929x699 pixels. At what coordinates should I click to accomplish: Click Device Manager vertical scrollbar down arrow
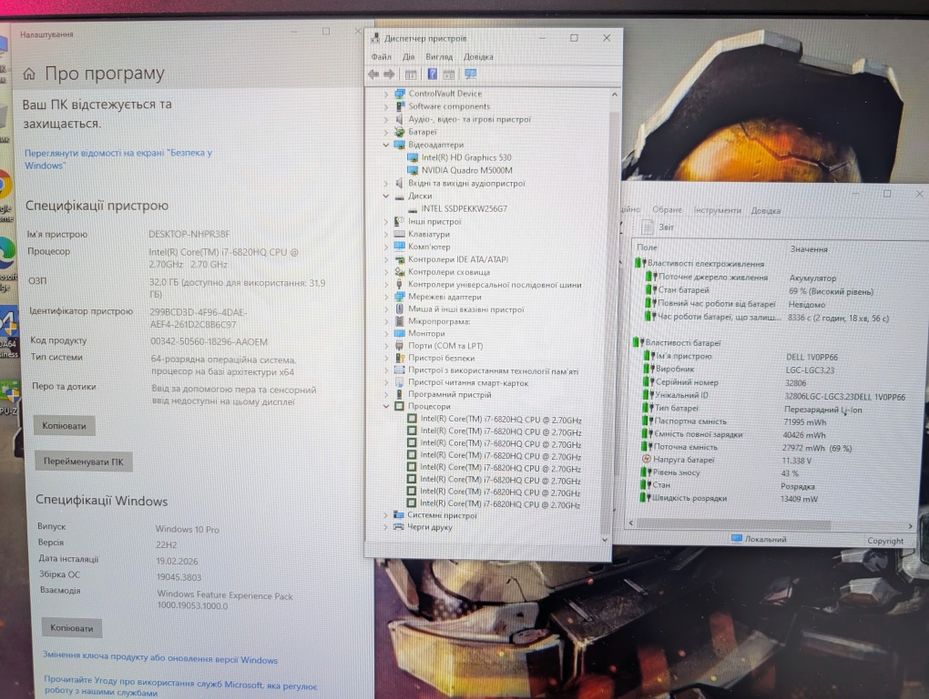604,540
